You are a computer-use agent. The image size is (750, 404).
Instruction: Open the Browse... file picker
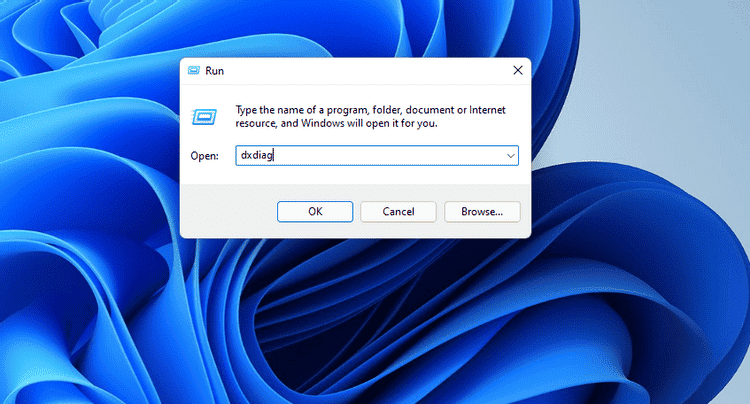click(x=482, y=211)
